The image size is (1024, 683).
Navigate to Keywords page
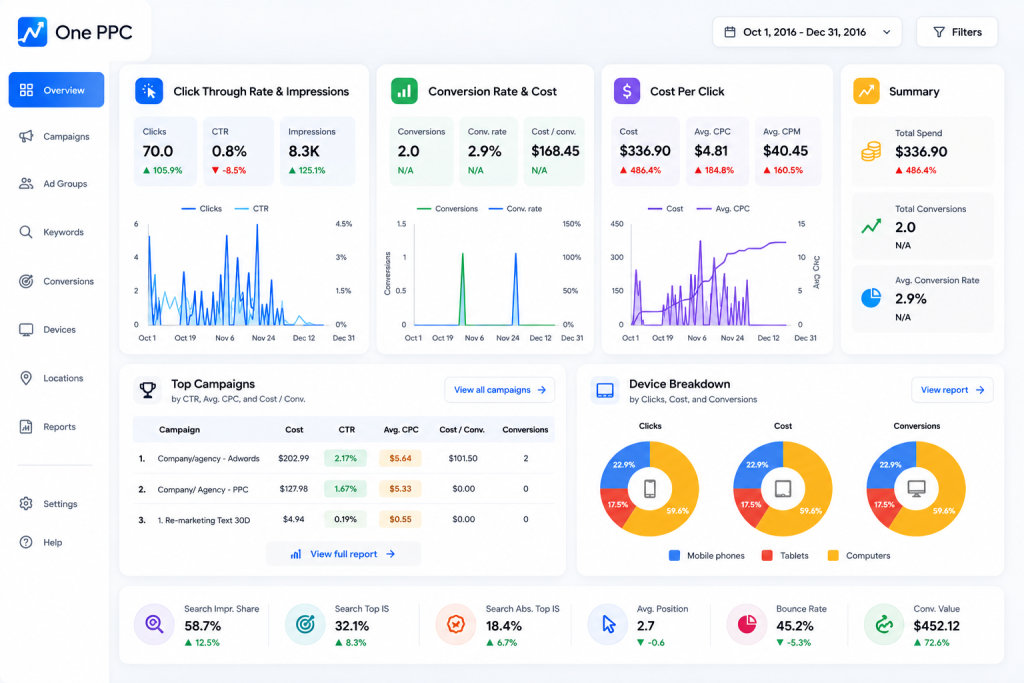[x=52, y=232]
